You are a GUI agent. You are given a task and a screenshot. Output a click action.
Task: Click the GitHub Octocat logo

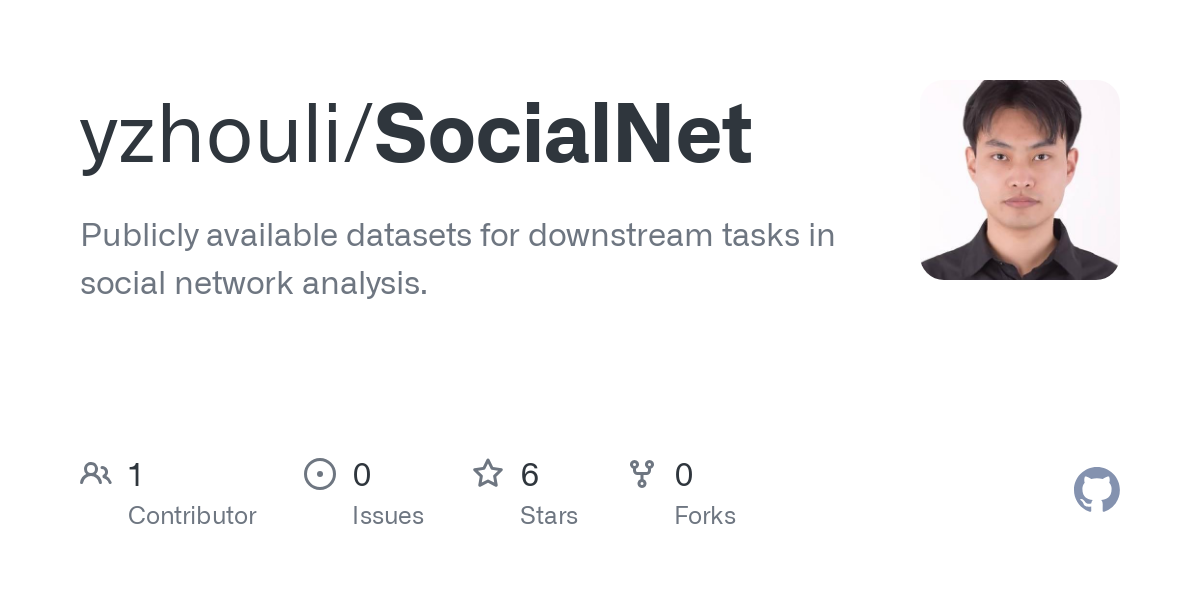(x=1096, y=490)
